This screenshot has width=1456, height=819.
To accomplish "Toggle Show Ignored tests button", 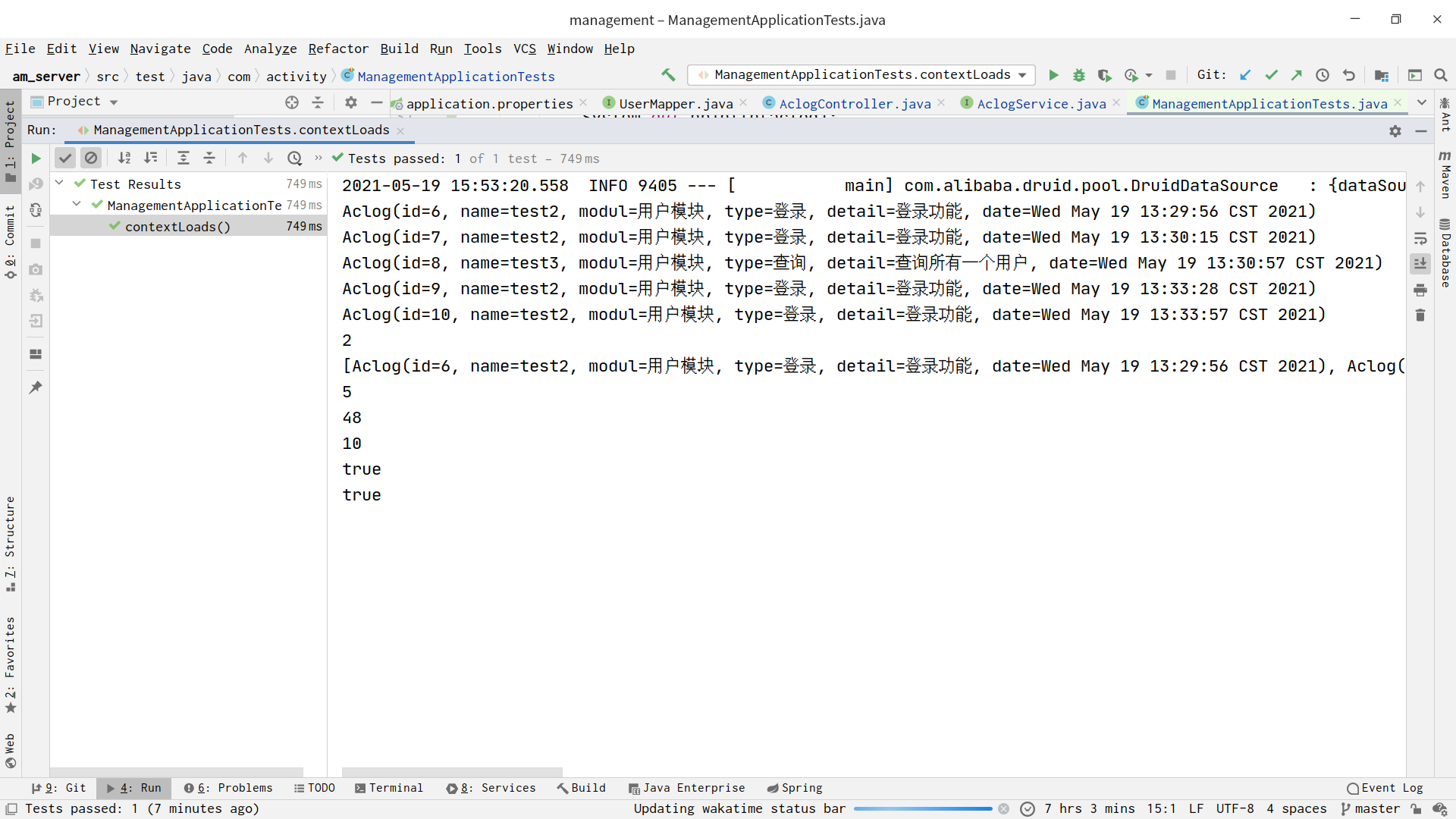I will (91, 158).
